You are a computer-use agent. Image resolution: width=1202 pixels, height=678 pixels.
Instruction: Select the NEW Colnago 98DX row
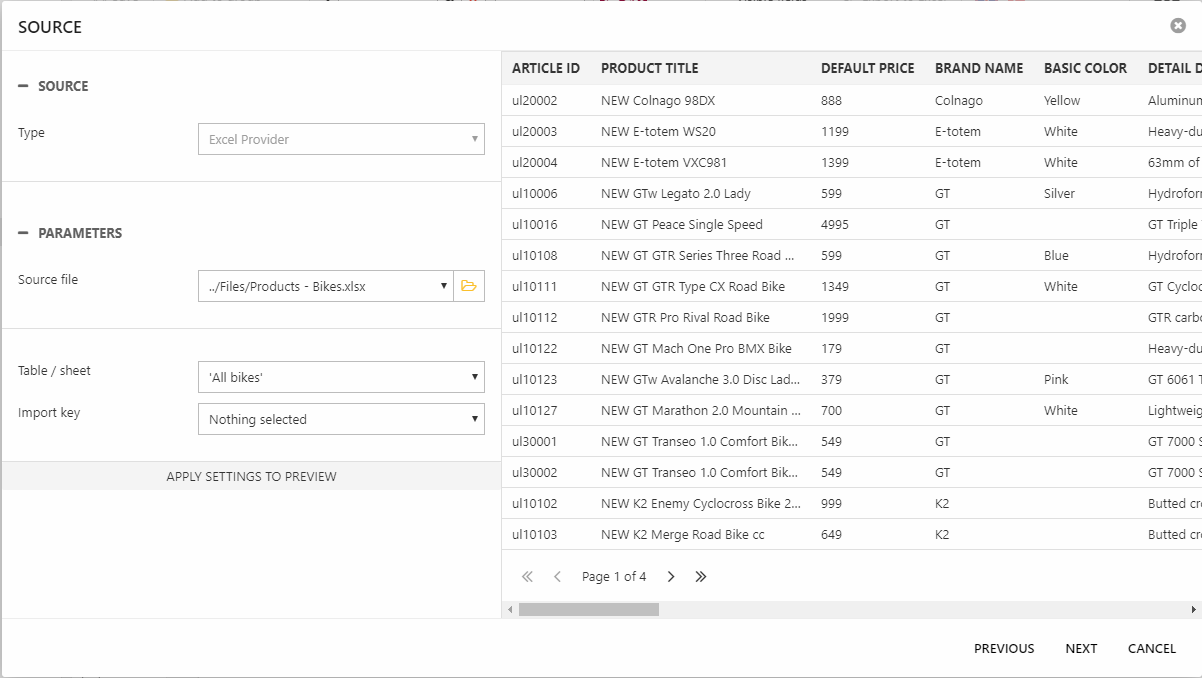click(658, 100)
